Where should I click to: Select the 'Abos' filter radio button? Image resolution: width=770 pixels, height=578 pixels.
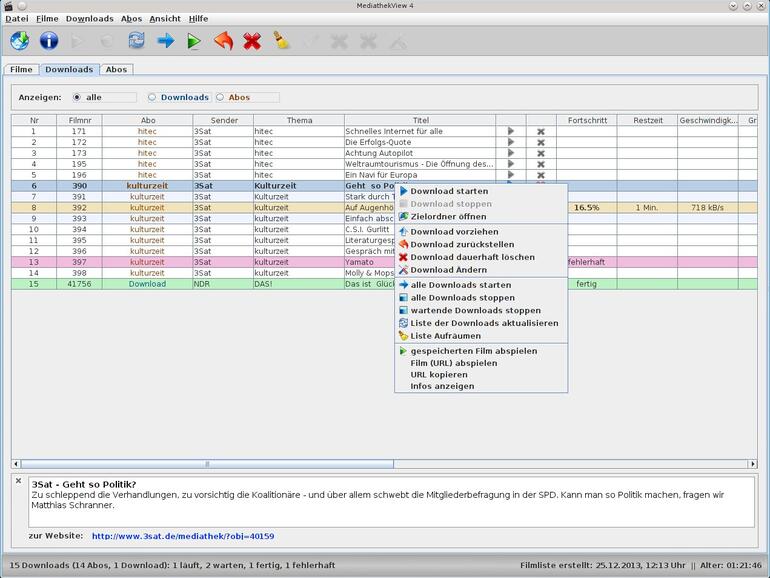pos(220,97)
